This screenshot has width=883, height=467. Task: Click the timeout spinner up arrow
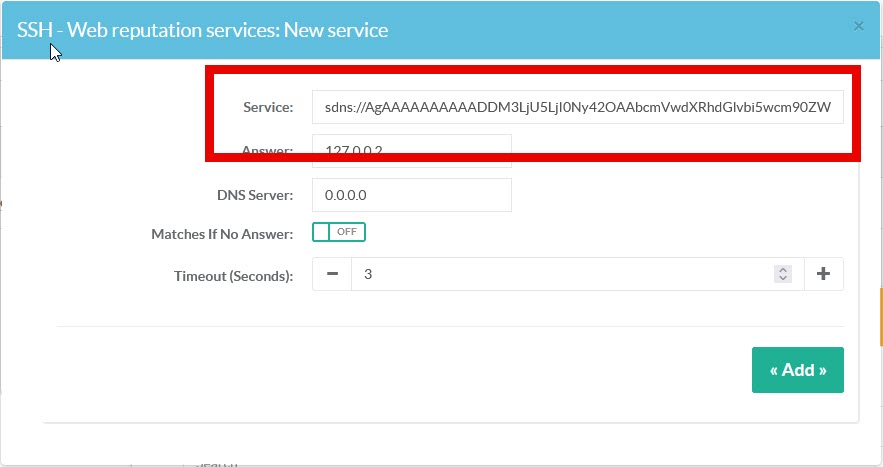click(783, 269)
